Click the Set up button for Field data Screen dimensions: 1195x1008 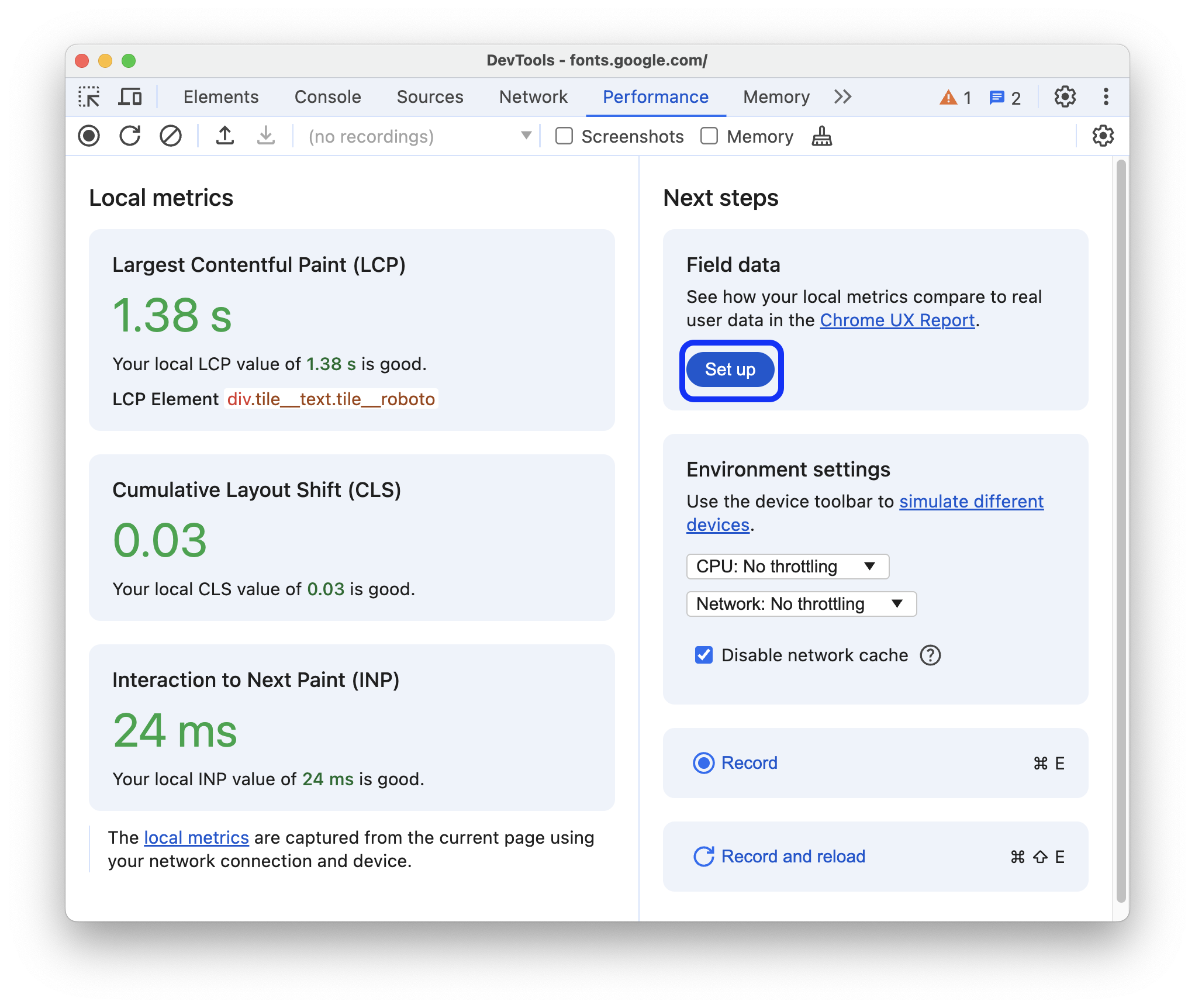[x=730, y=368]
